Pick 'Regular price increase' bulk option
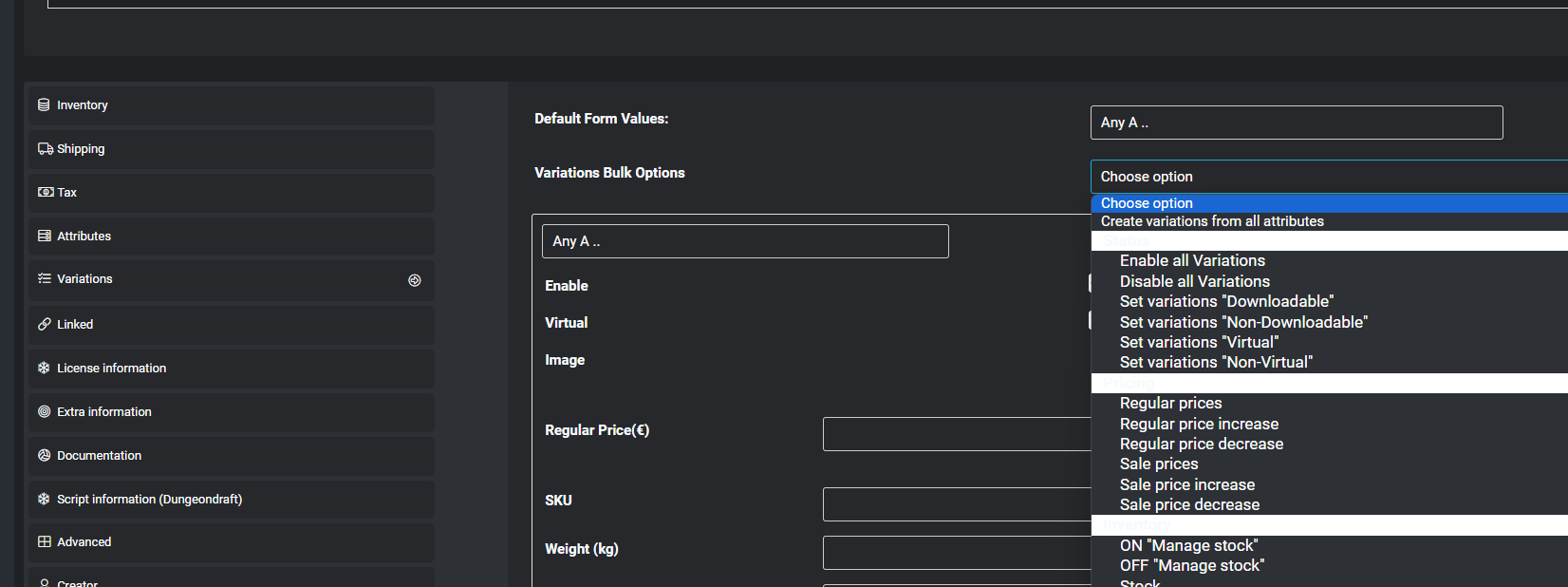The width and height of the screenshot is (1568, 587). coord(1199,425)
